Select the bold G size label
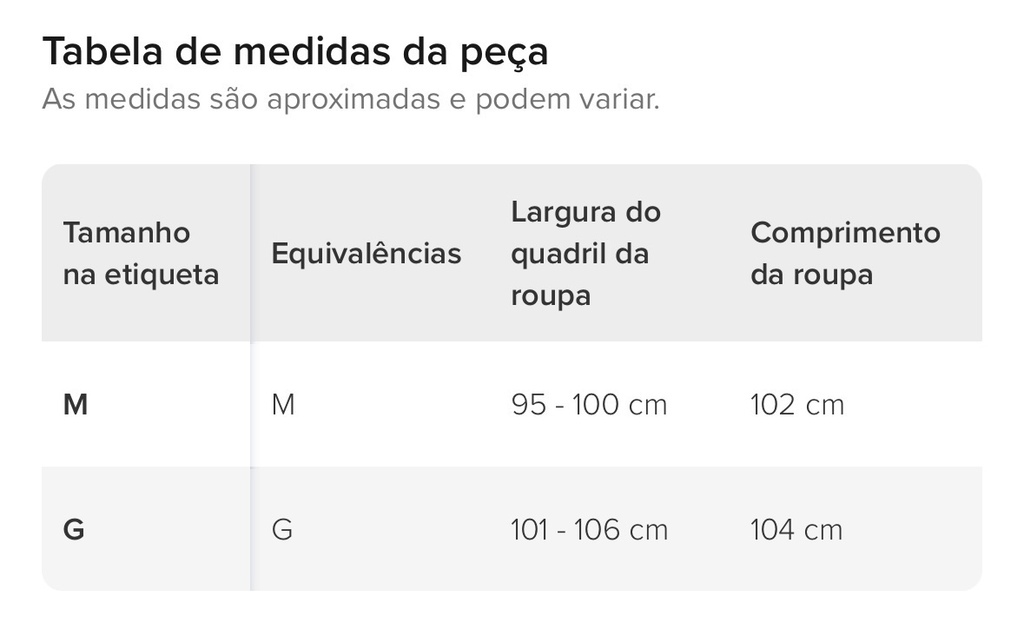 [x=74, y=530]
